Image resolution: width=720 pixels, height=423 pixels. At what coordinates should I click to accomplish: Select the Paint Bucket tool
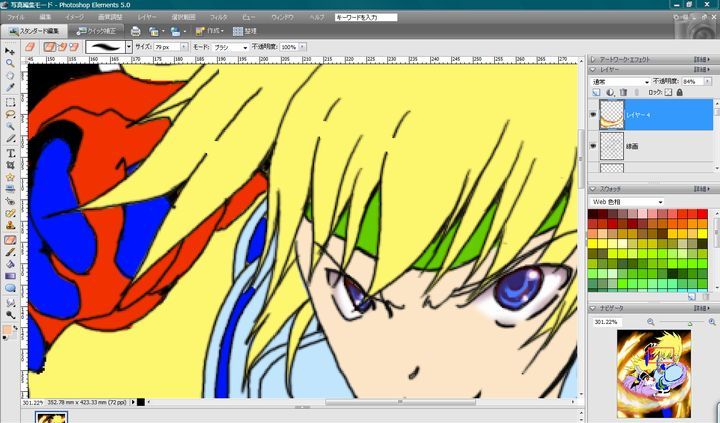coord(10,264)
